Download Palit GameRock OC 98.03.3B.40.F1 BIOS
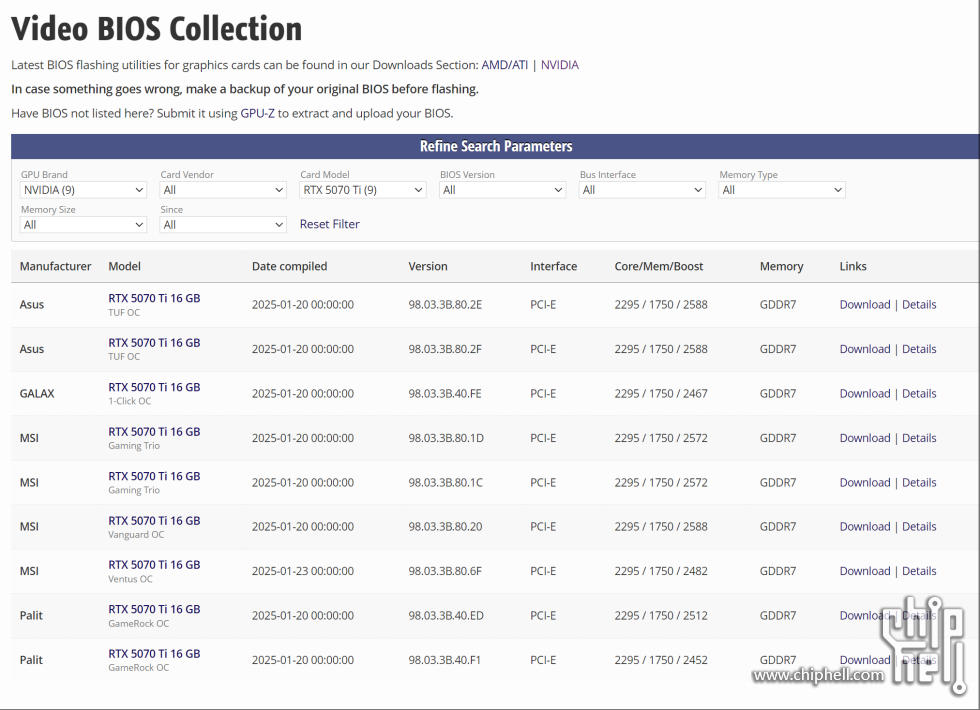Screen dimensions: 980x710 pos(864,659)
